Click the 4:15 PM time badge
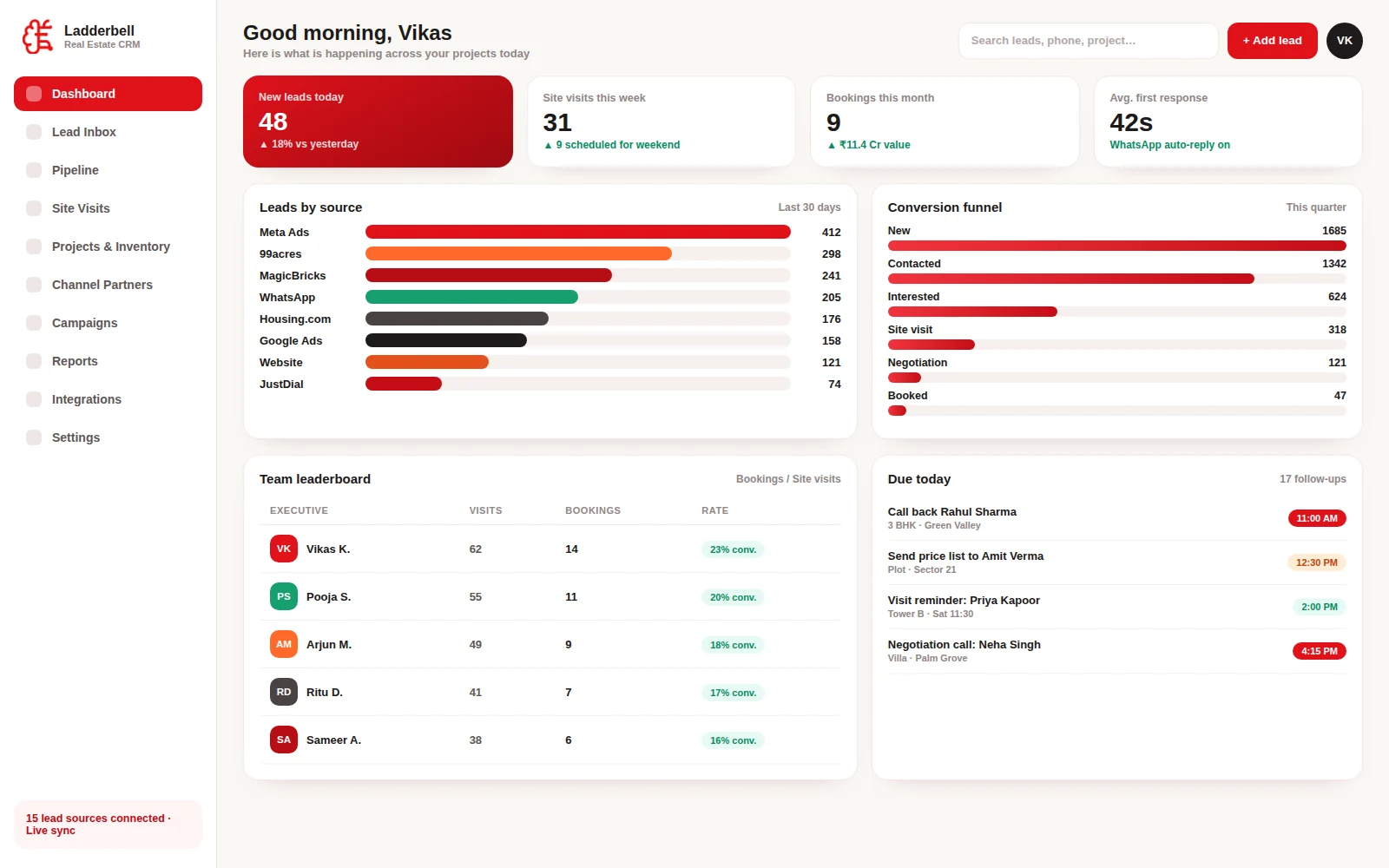This screenshot has width=1389, height=868. 1320,651
